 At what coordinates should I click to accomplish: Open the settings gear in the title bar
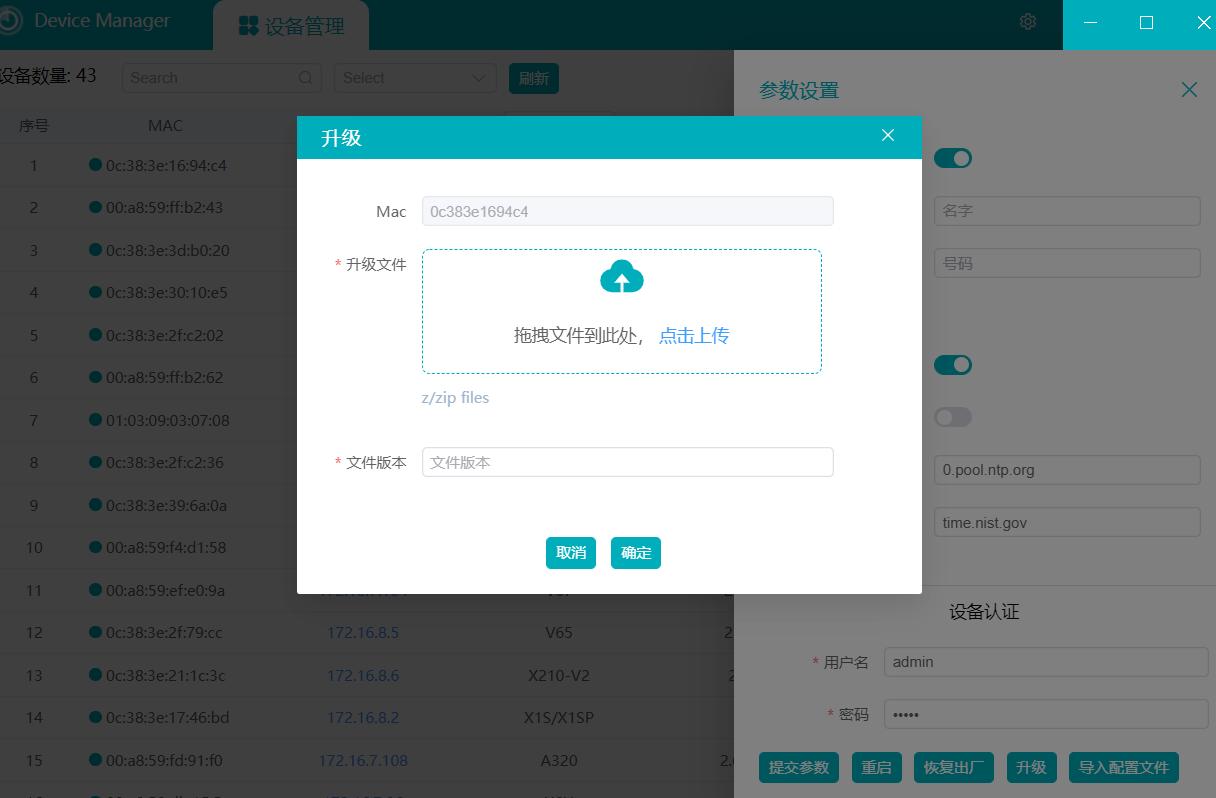[1027, 20]
